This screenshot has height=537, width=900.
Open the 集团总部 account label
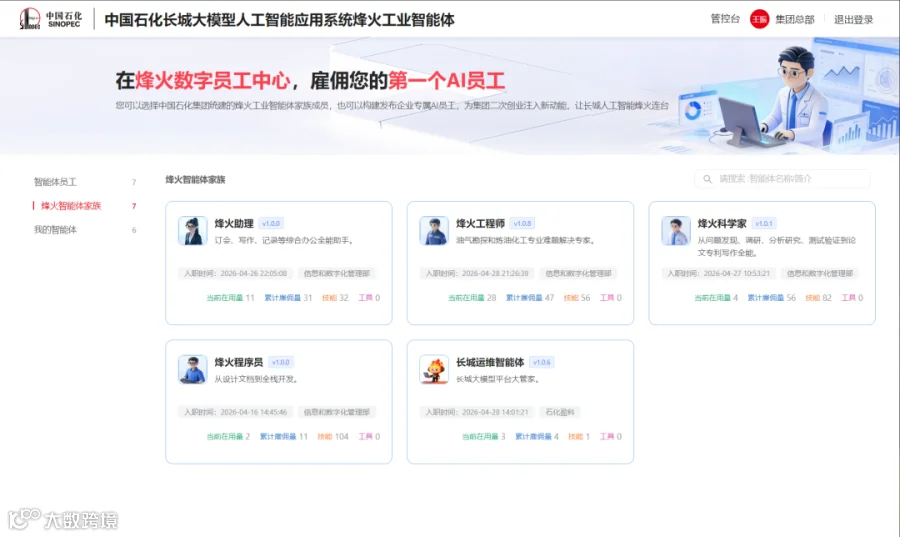(x=794, y=20)
